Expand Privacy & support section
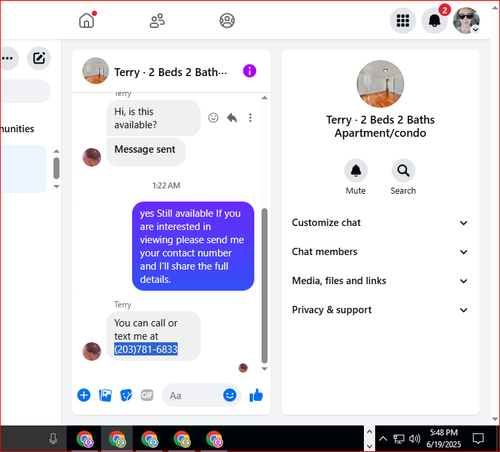 [x=380, y=310]
